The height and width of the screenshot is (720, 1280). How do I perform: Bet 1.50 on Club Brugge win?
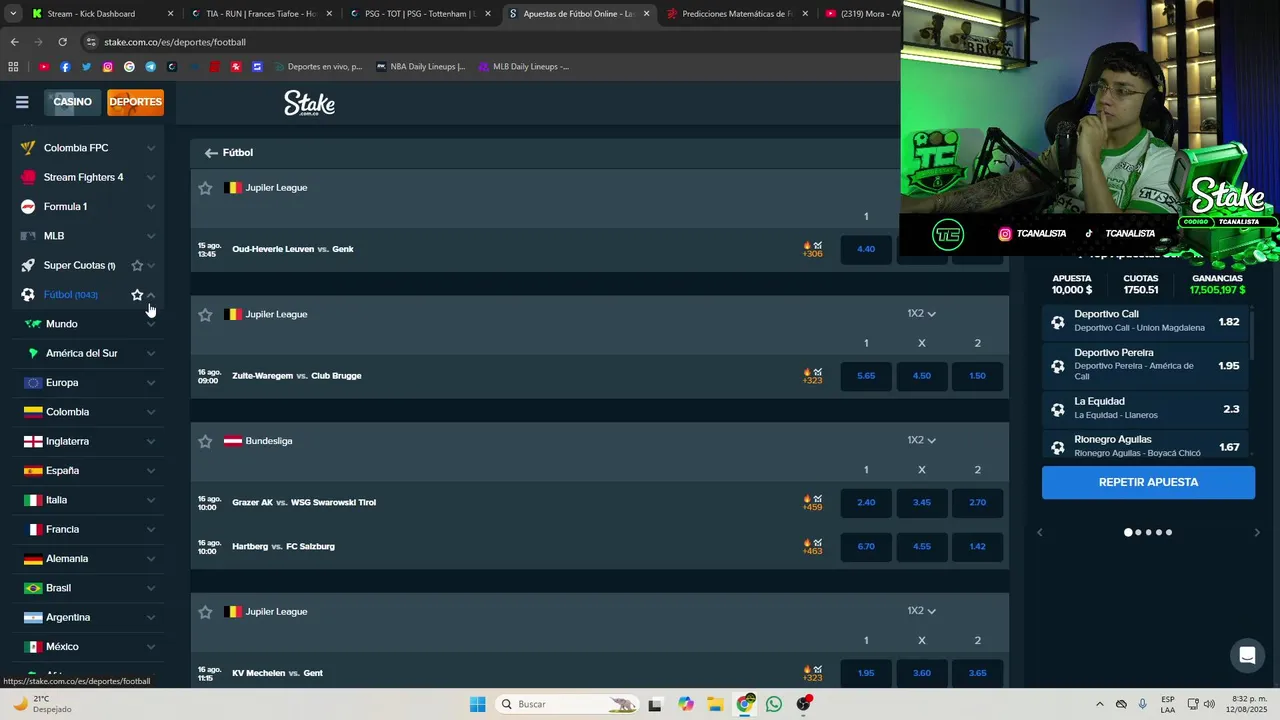click(x=977, y=376)
